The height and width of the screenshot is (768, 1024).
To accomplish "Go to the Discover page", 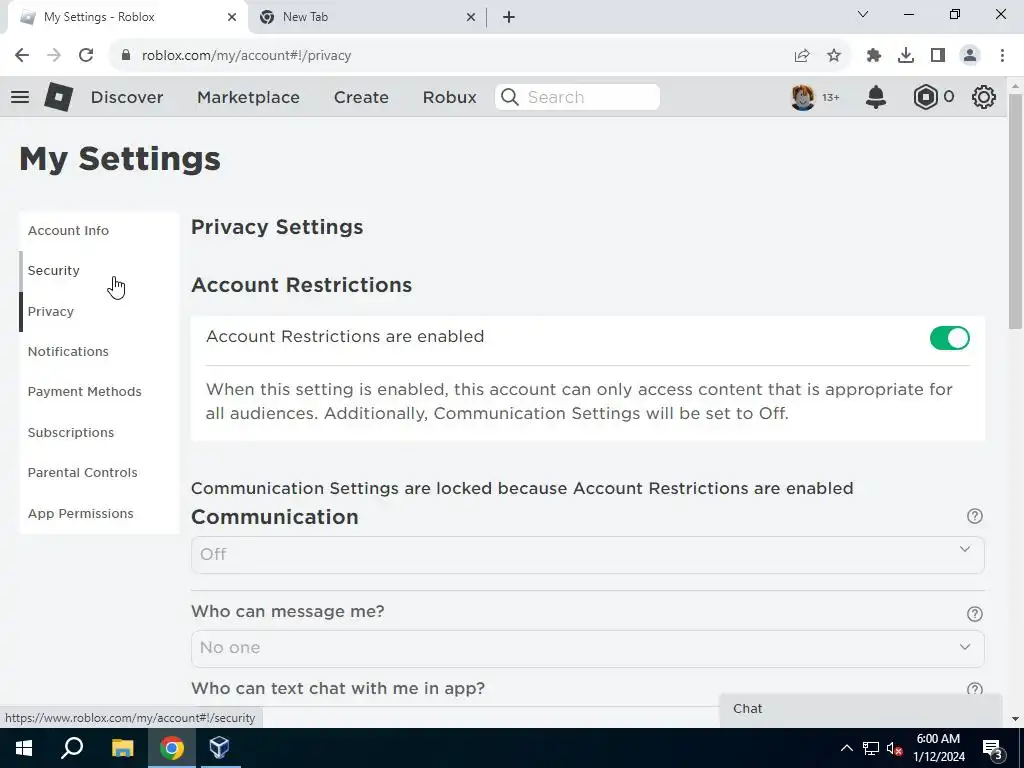I will 127,97.
